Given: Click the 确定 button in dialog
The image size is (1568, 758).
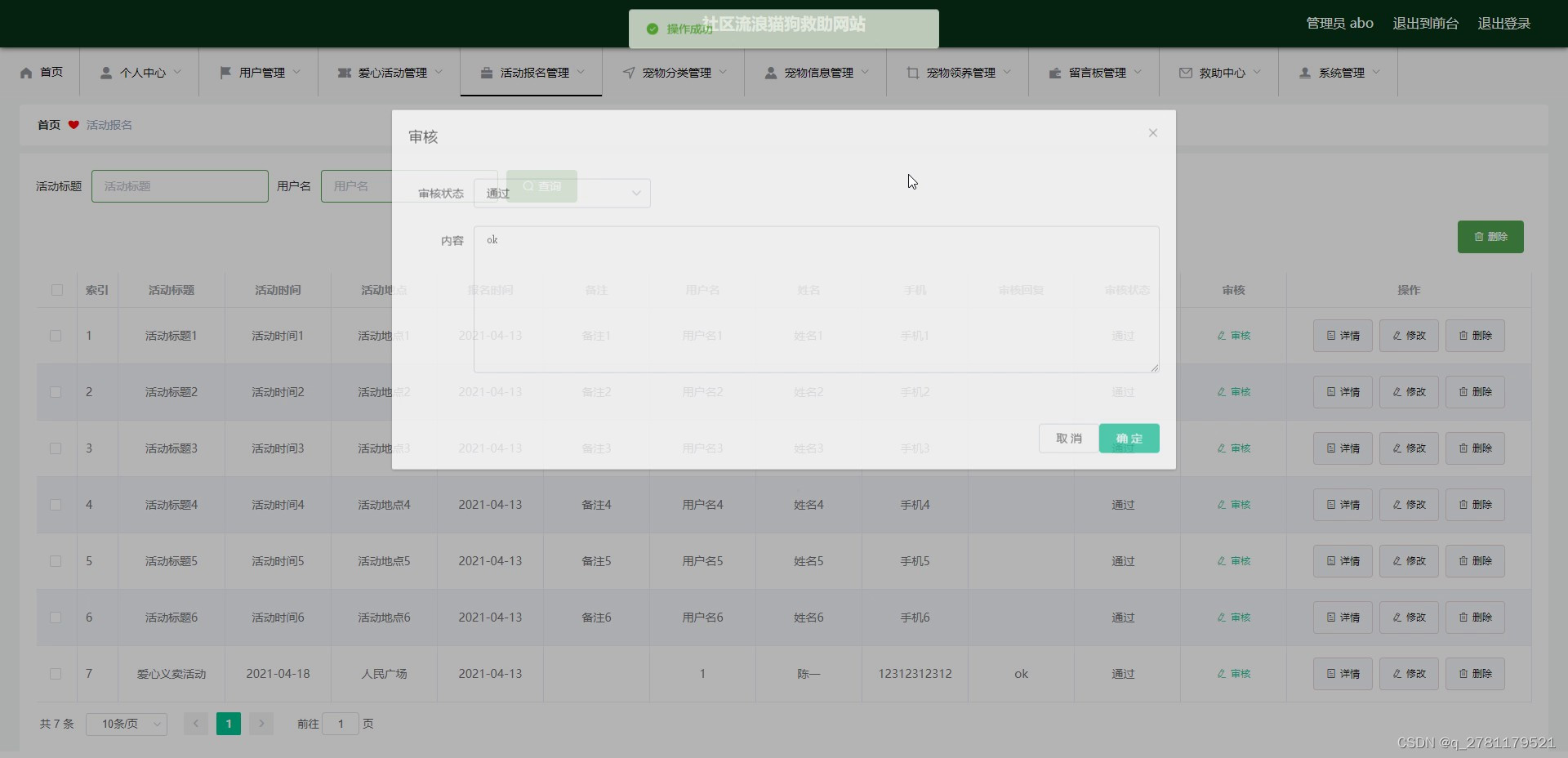Looking at the screenshot, I should pos(1129,439).
